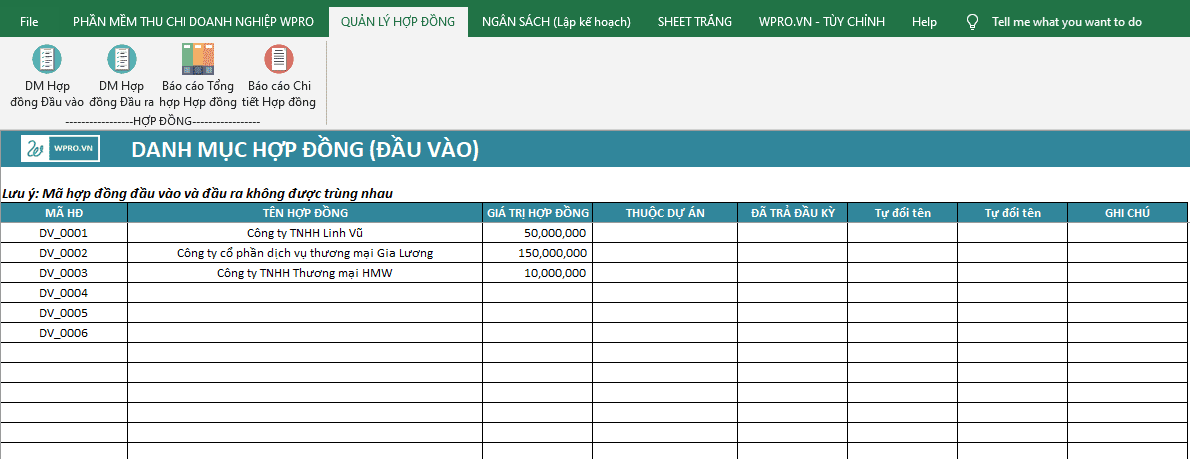This screenshot has width=1190, height=459.
Task: Click THUỘC DỰ ÁN cell for DV_0001
Action: coord(666,233)
